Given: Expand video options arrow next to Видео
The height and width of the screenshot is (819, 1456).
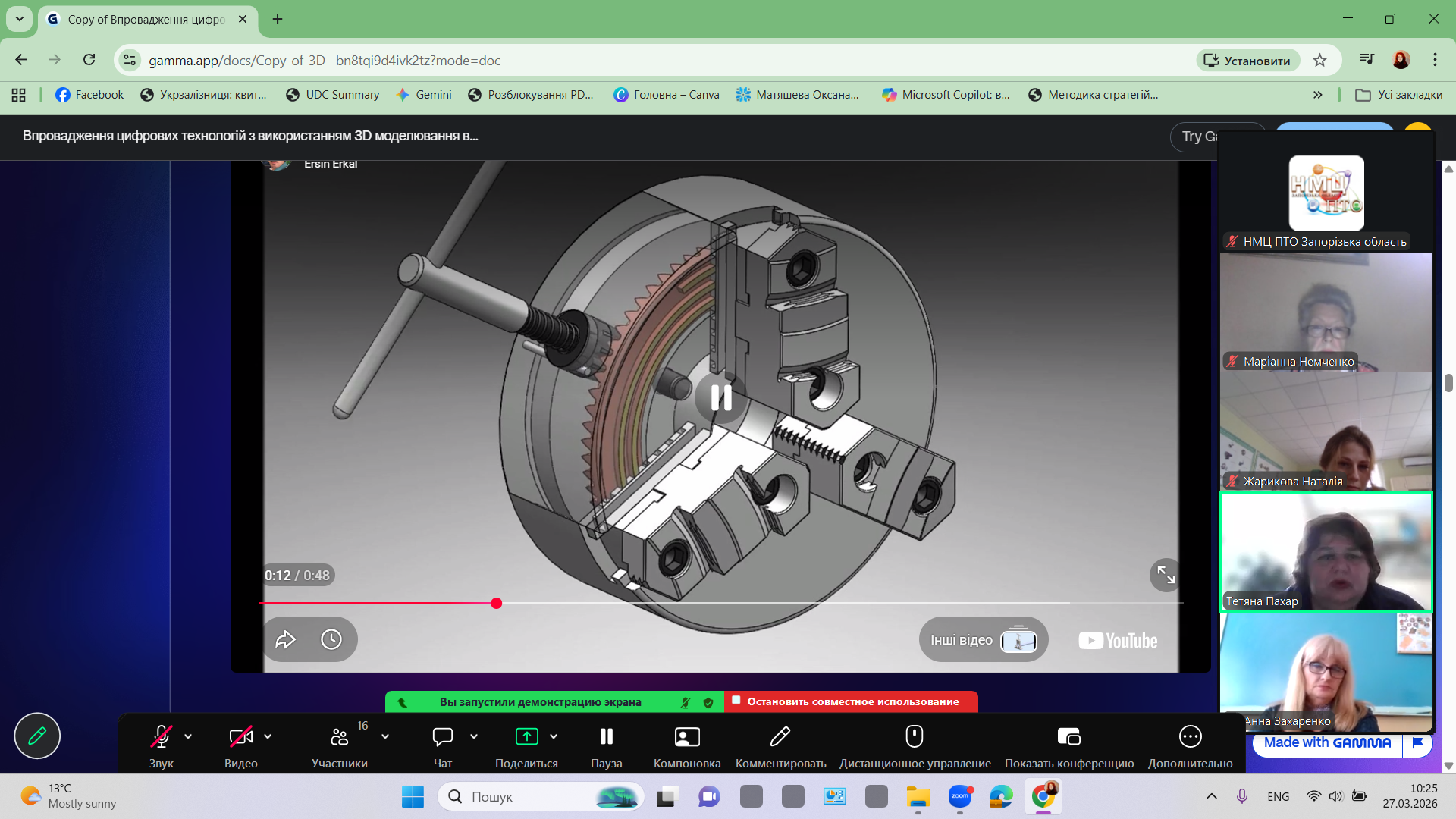Looking at the screenshot, I should 268,736.
